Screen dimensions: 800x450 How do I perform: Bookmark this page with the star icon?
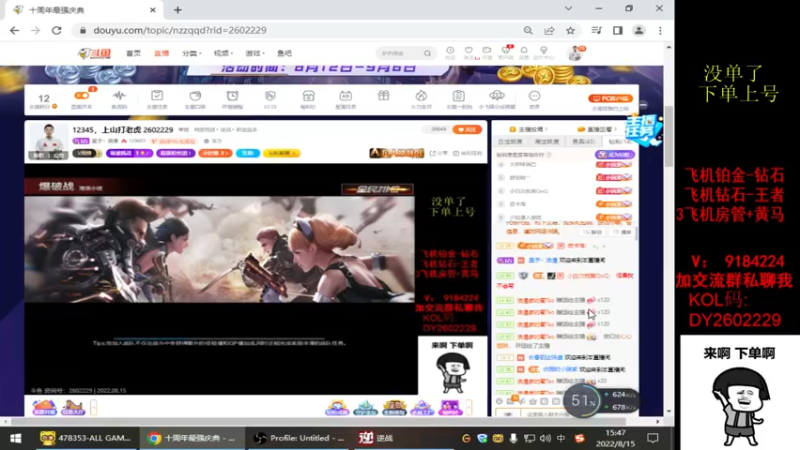[x=570, y=30]
